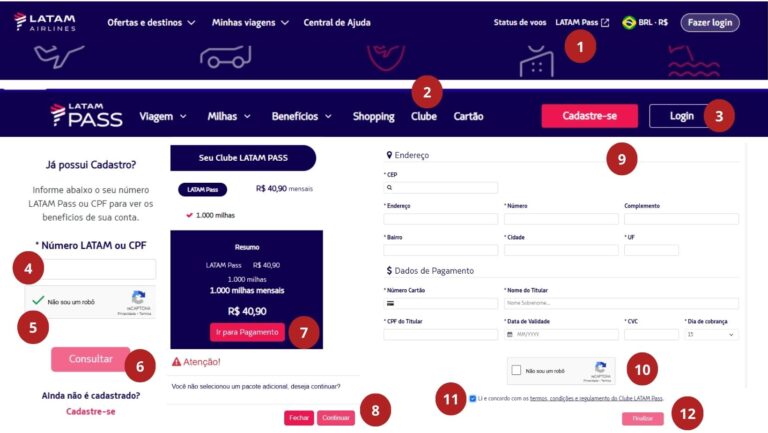Click the magnifier icon in CEP field
Screen dimensions: 768x433
pos(390,188)
